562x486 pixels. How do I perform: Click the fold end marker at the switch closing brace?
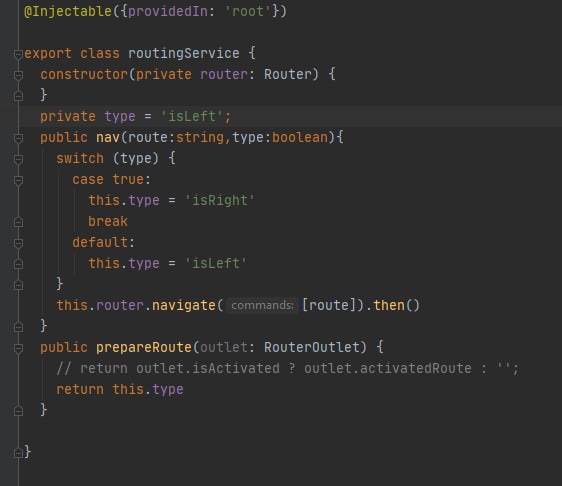tap(18, 285)
